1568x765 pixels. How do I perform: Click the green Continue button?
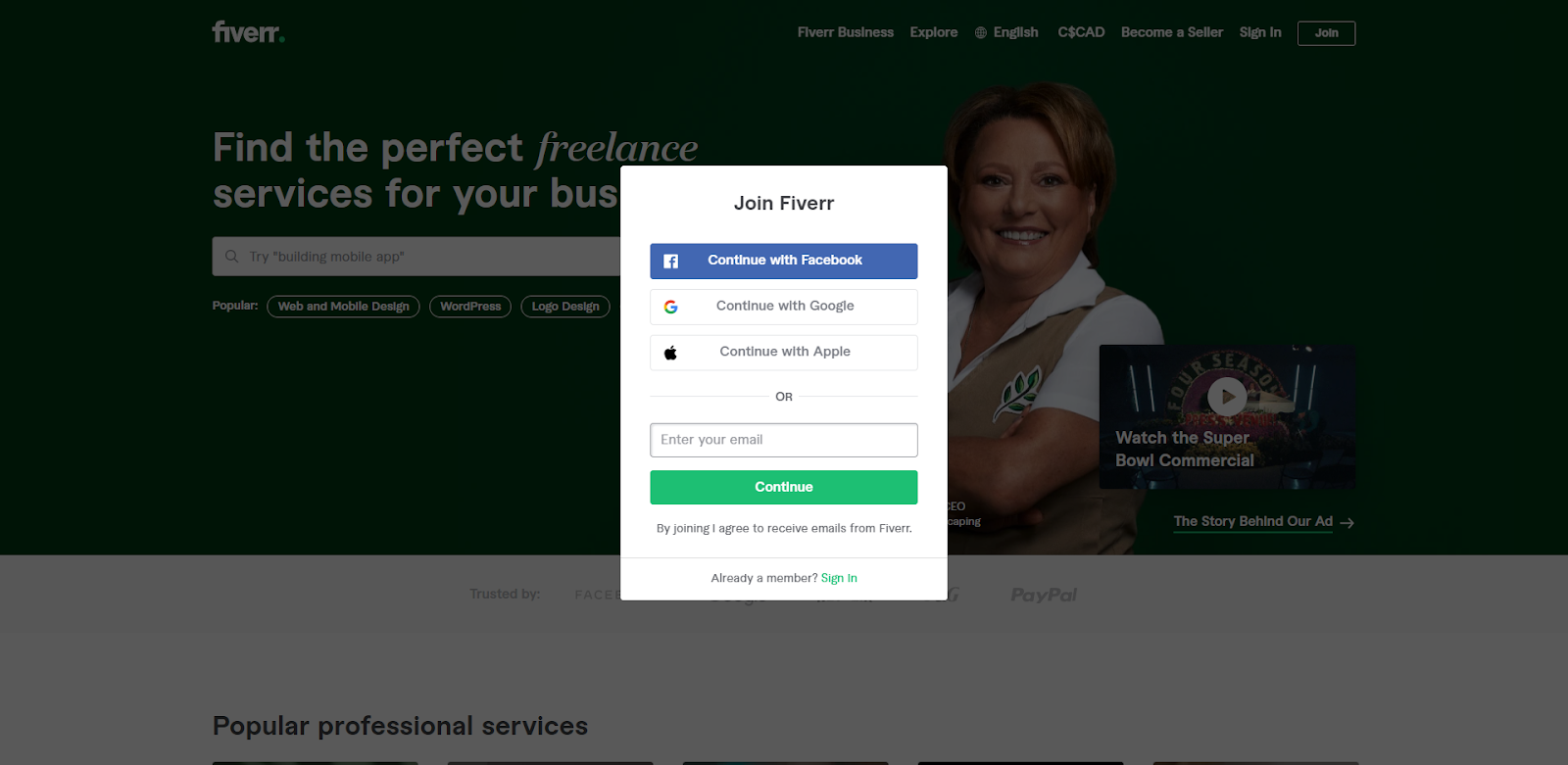tap(784, 488)
